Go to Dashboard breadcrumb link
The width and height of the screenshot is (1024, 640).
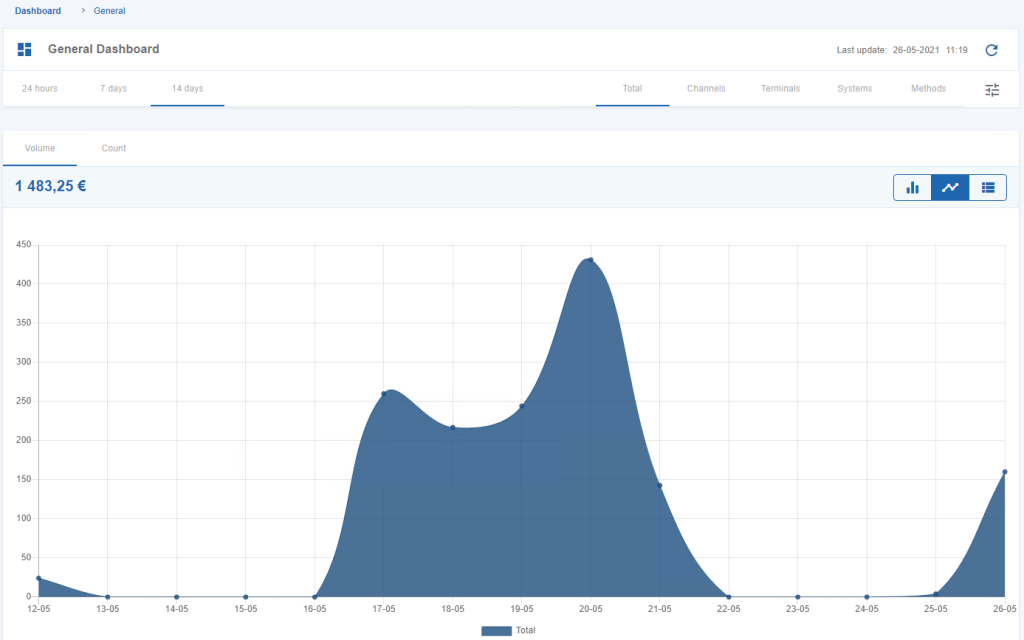38,10
